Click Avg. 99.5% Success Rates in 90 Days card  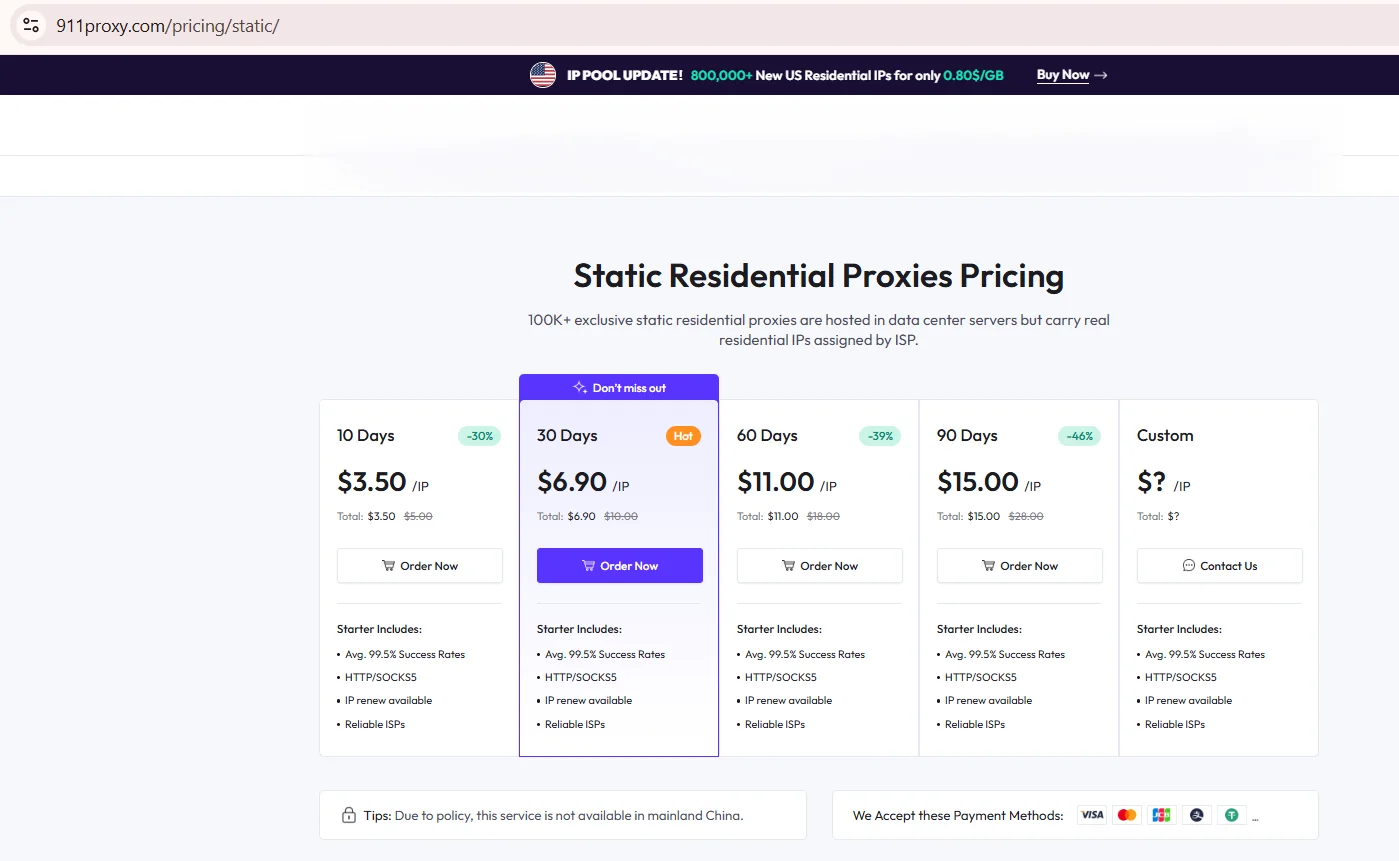(x=1005, y=654)
